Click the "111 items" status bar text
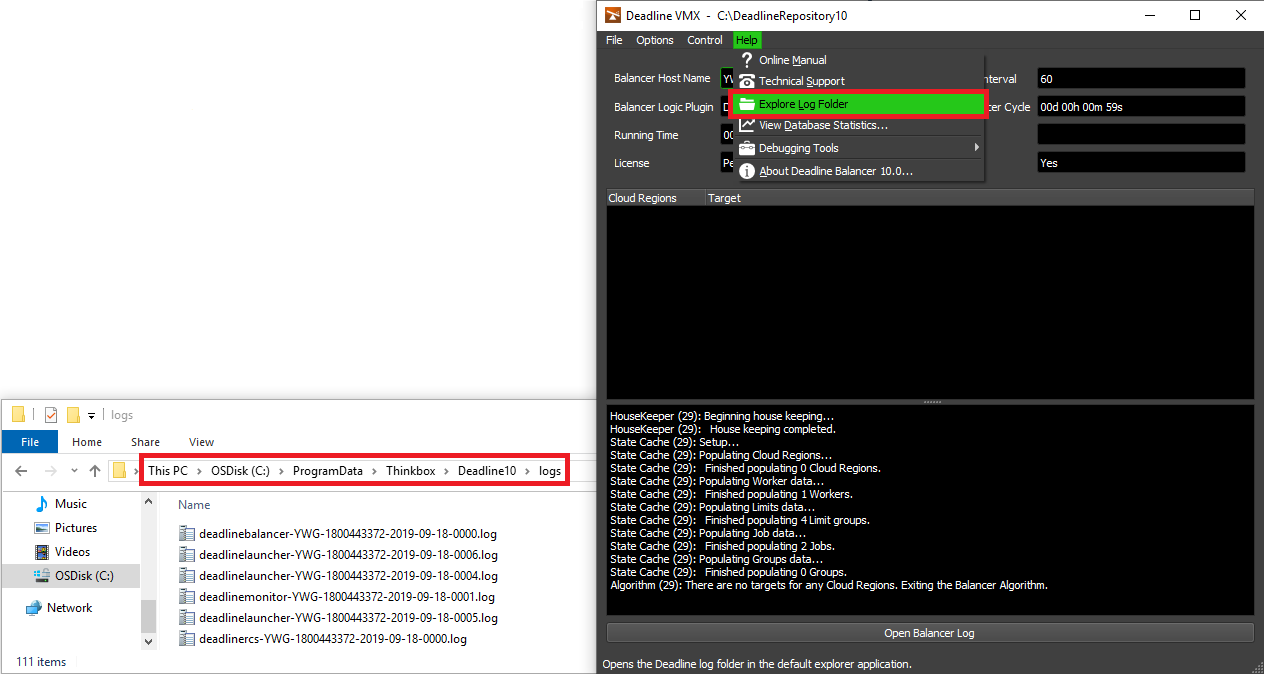The width and height of the screenshot is (1264, 674). [41, 662]
